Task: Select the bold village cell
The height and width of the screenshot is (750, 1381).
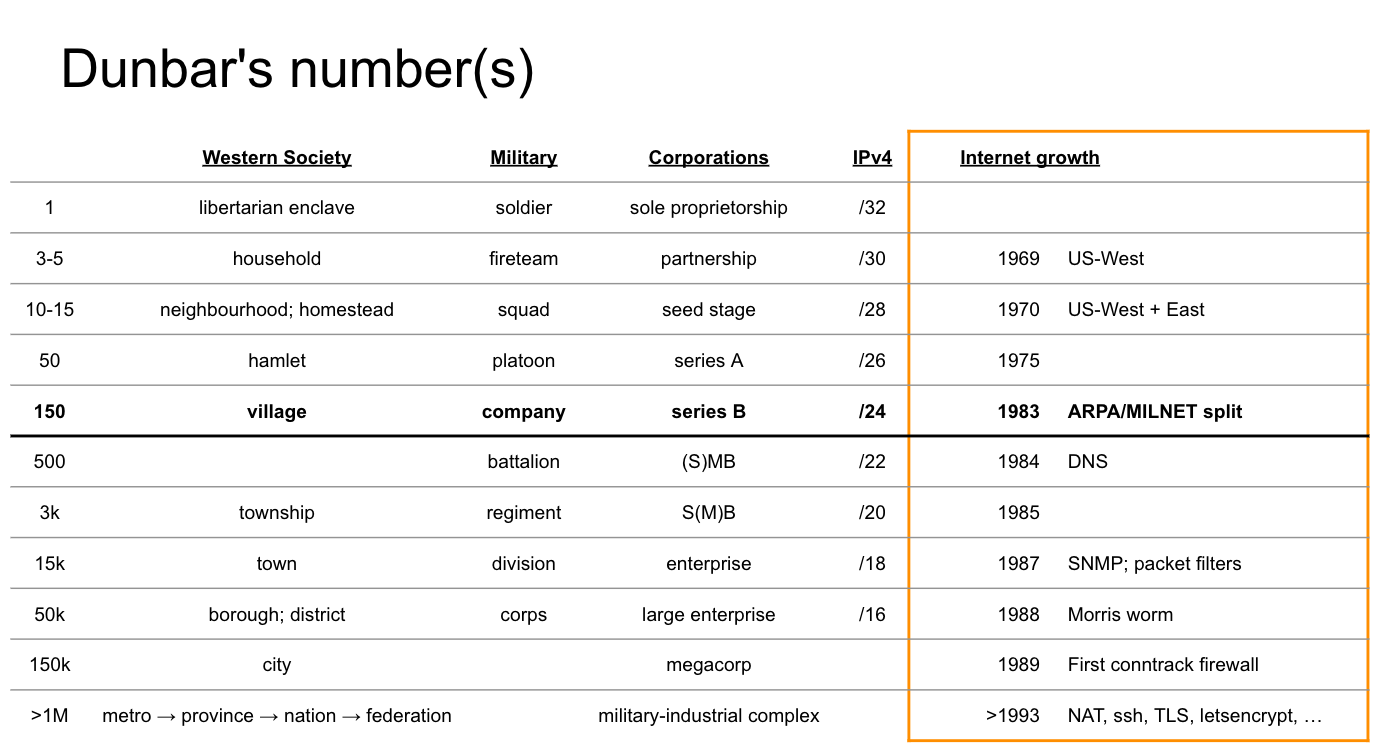Action: pyautogui.click(x=277, y=412)
